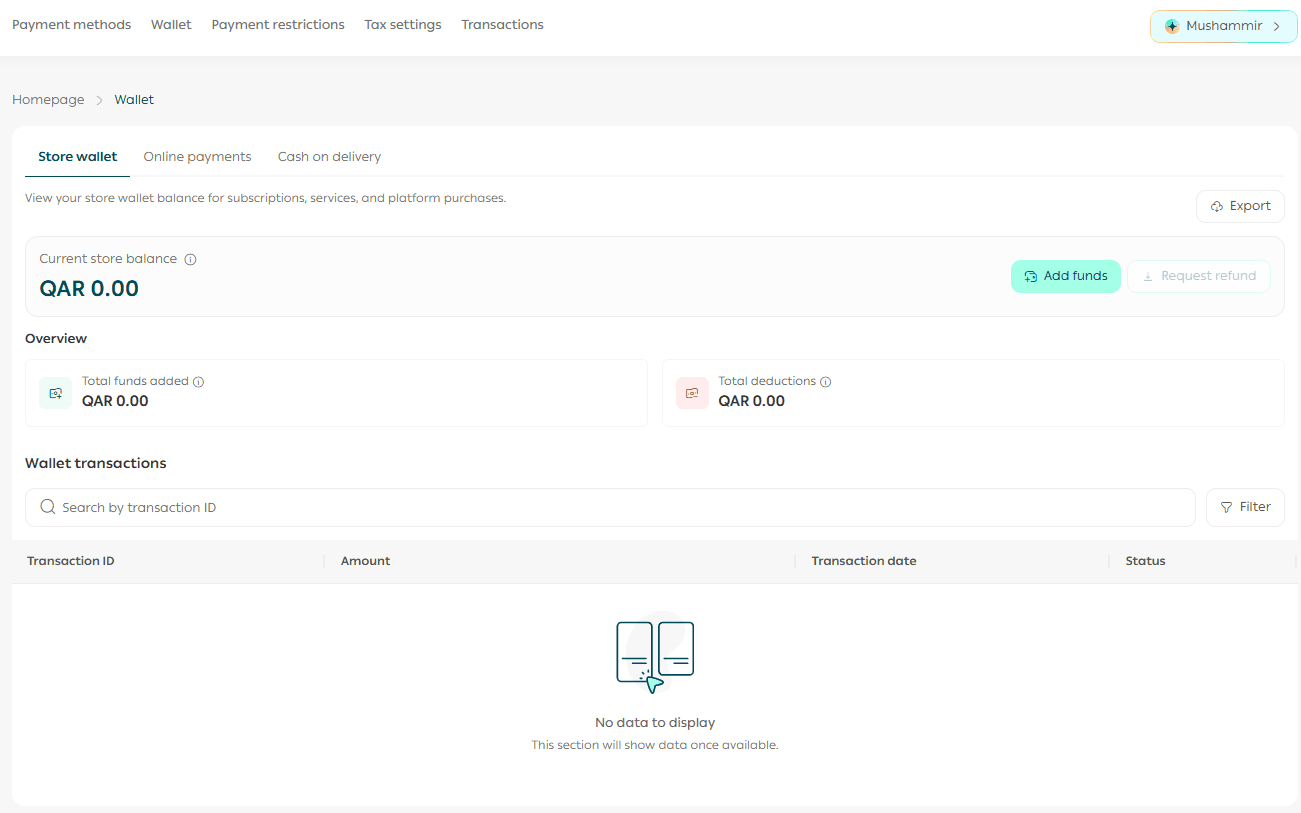Click the Request refund button

(x=1198, y=276)
